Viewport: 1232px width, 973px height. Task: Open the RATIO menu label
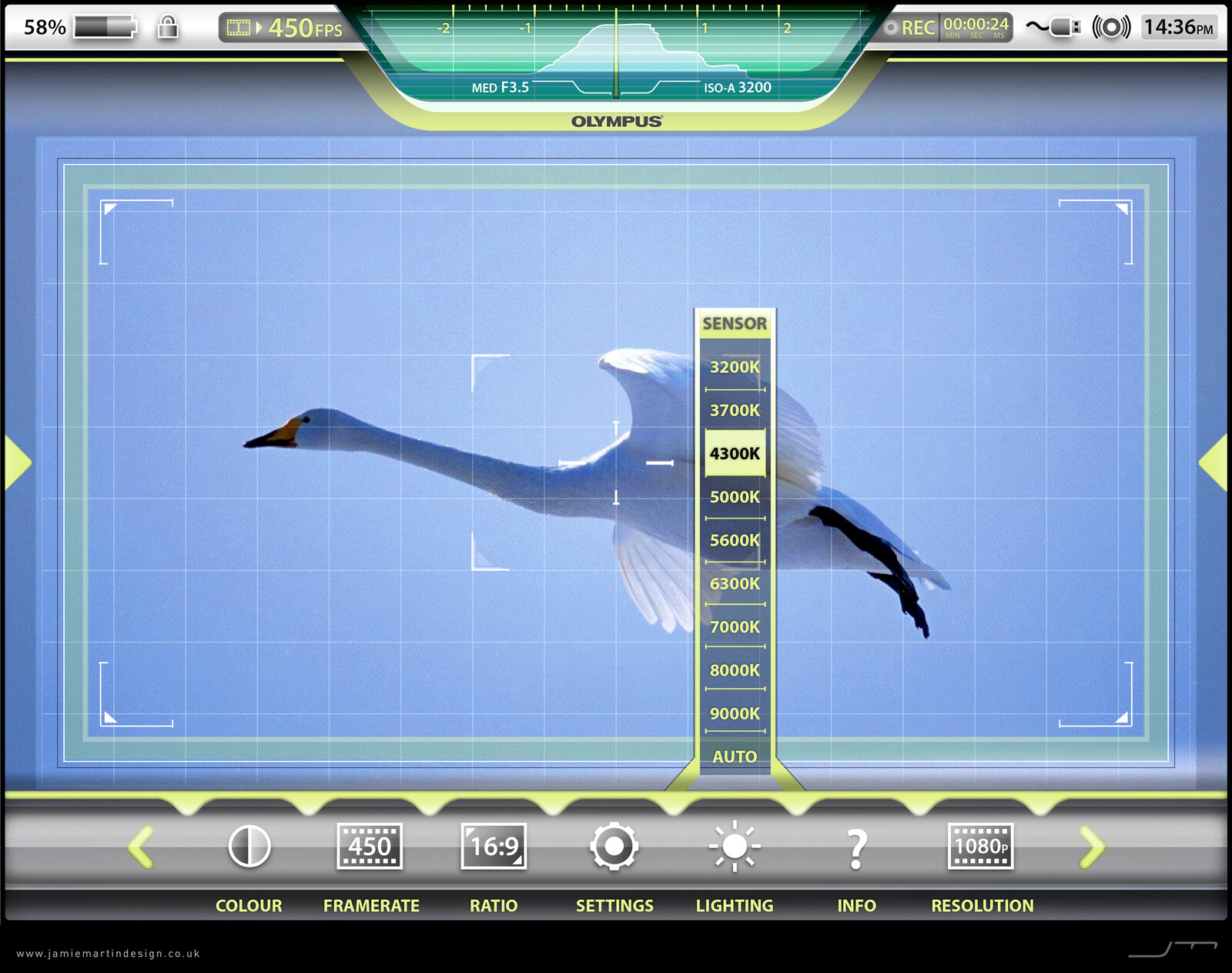[494, 906]
